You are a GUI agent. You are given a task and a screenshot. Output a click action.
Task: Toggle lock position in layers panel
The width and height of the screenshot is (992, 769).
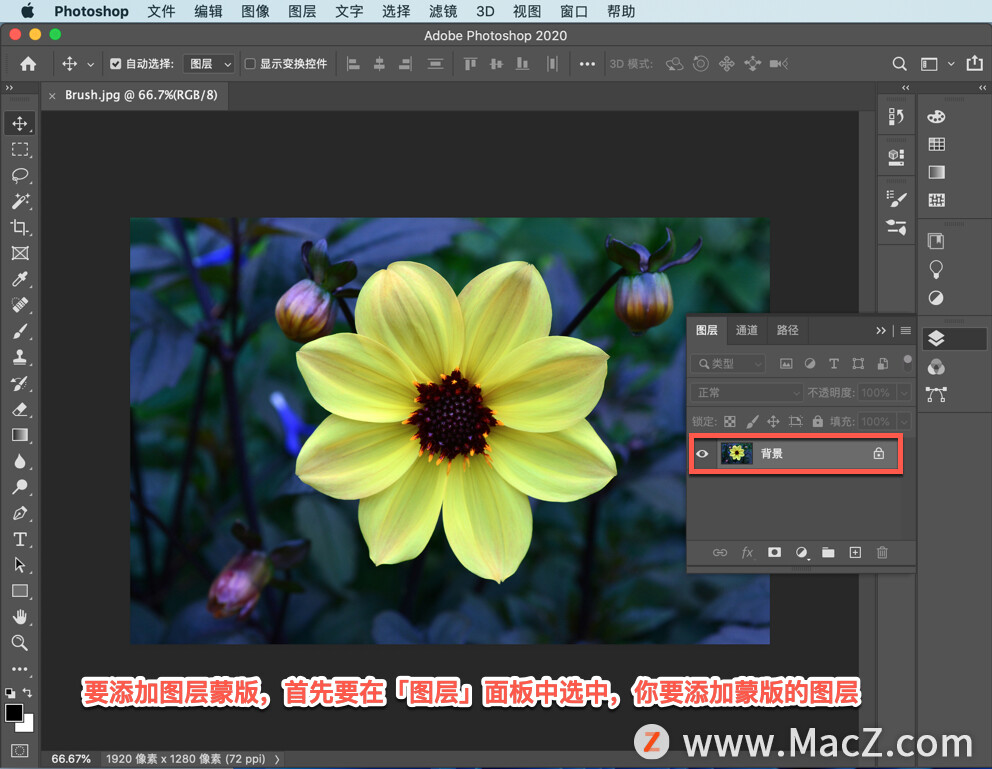point(773,421)
